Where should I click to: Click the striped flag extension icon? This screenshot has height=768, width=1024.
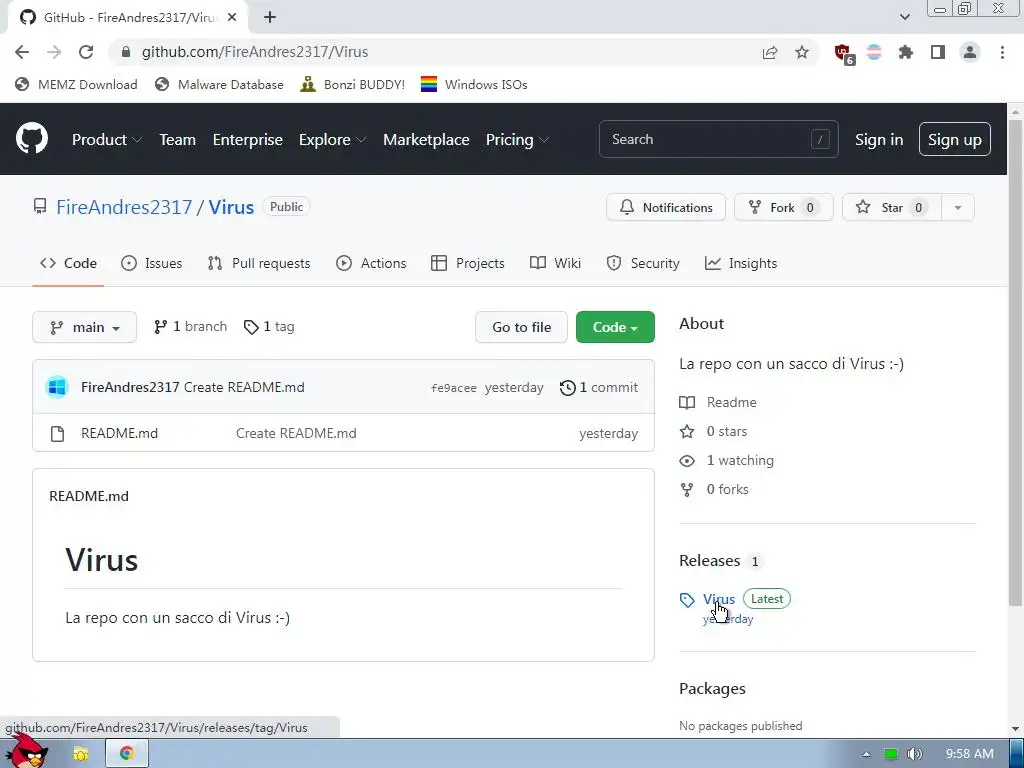click(874, 52)
